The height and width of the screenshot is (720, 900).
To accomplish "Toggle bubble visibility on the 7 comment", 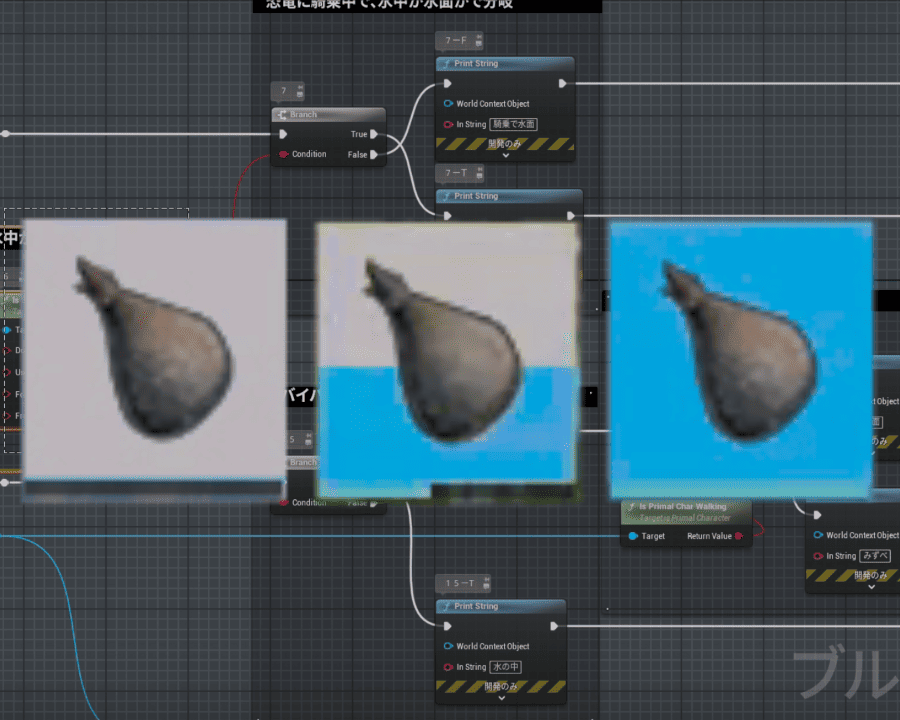I will click(x=300, y=94).
